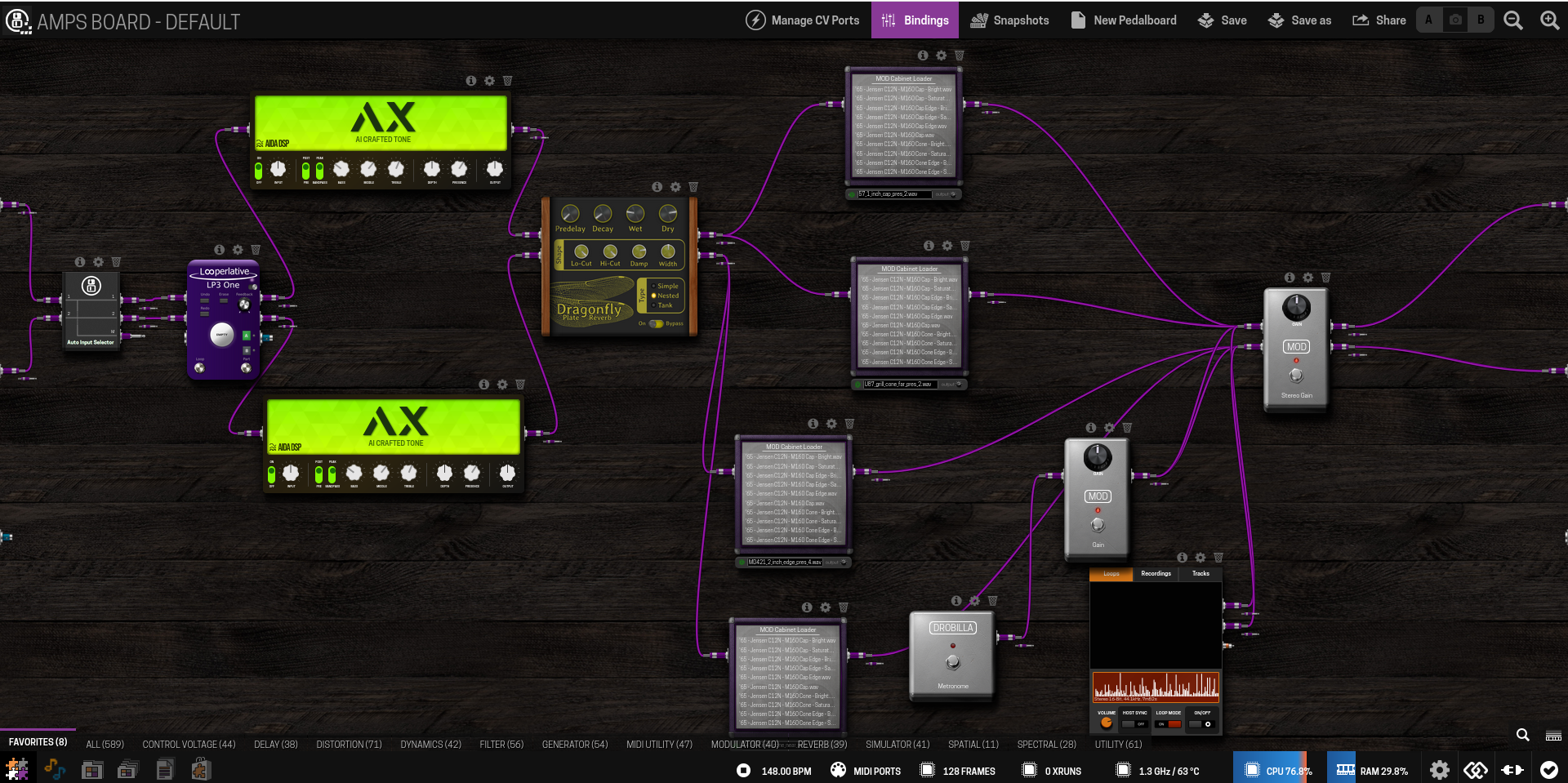Image resolution: width=1568 pixels, height=783 pixels.
Task: Open the Bindings tab
Action: (x=915, y=20)
